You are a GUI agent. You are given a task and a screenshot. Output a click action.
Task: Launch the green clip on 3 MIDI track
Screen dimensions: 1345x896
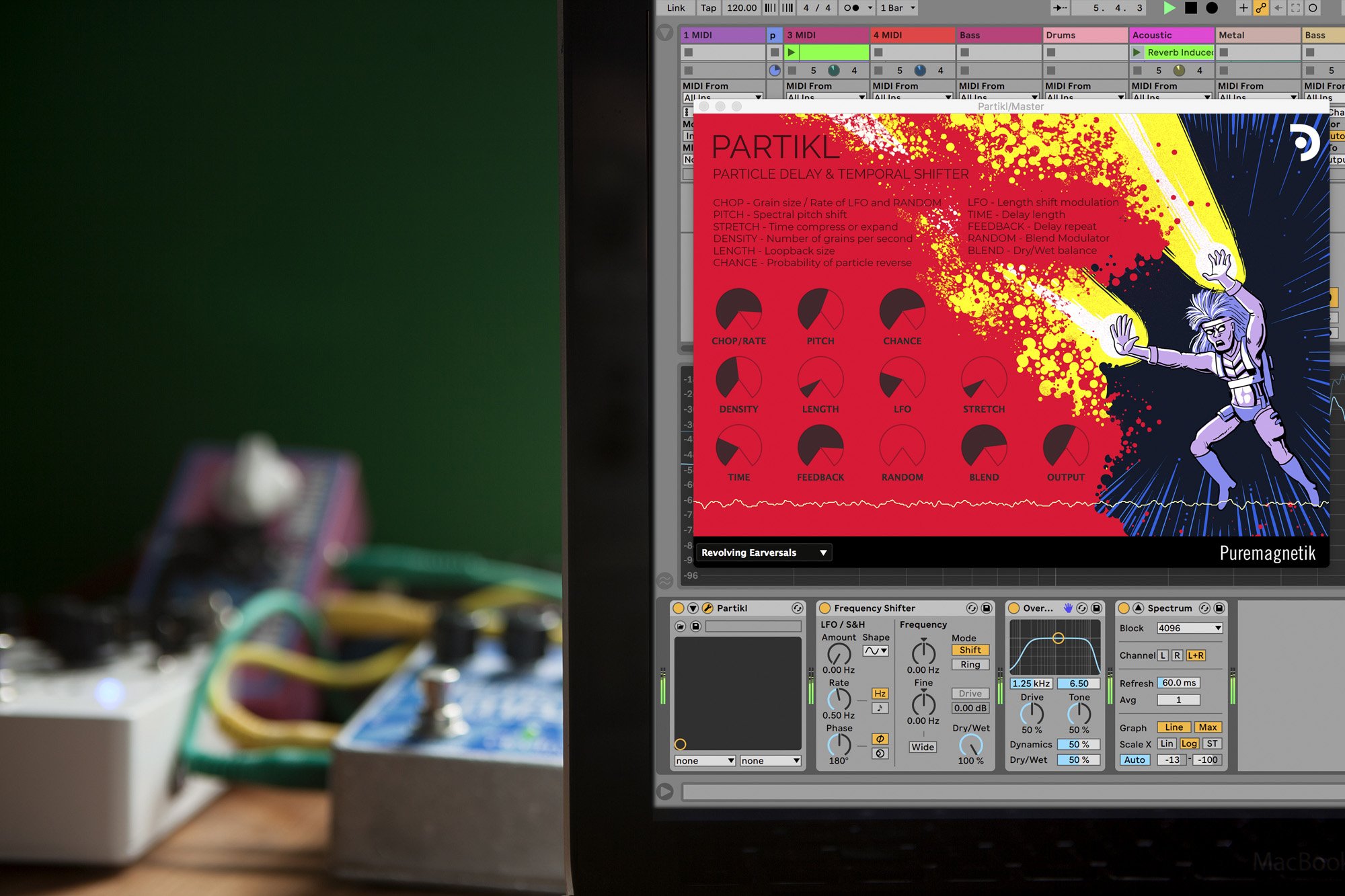click(792, 52)
